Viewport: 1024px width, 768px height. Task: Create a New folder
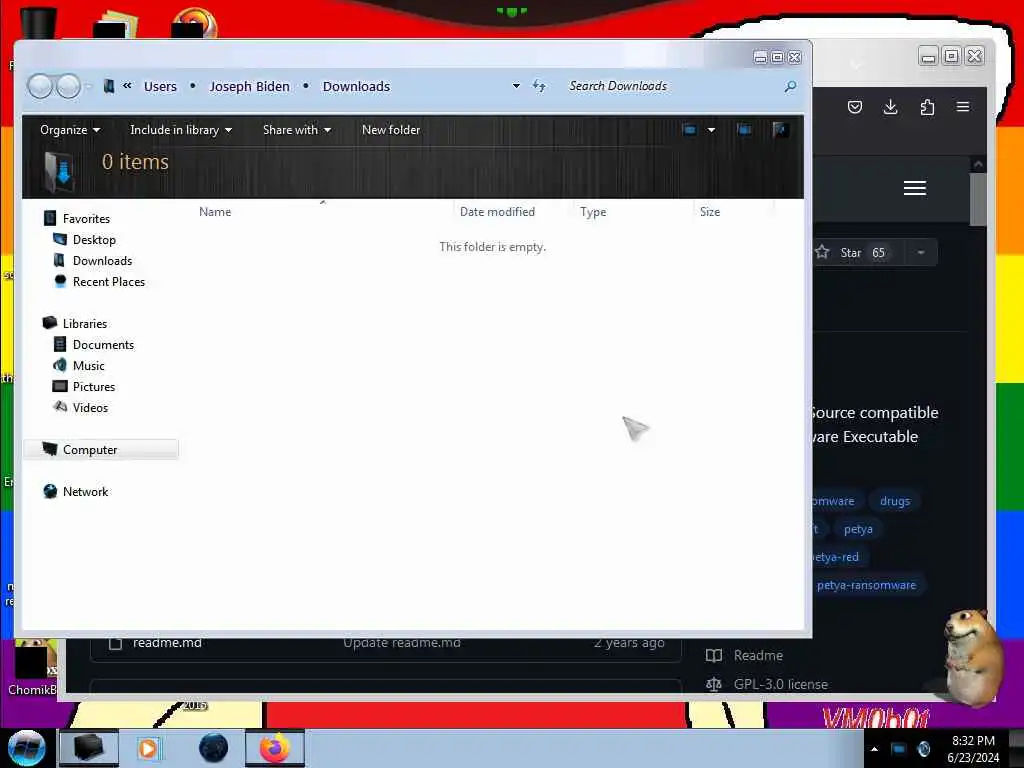[391, 129]
